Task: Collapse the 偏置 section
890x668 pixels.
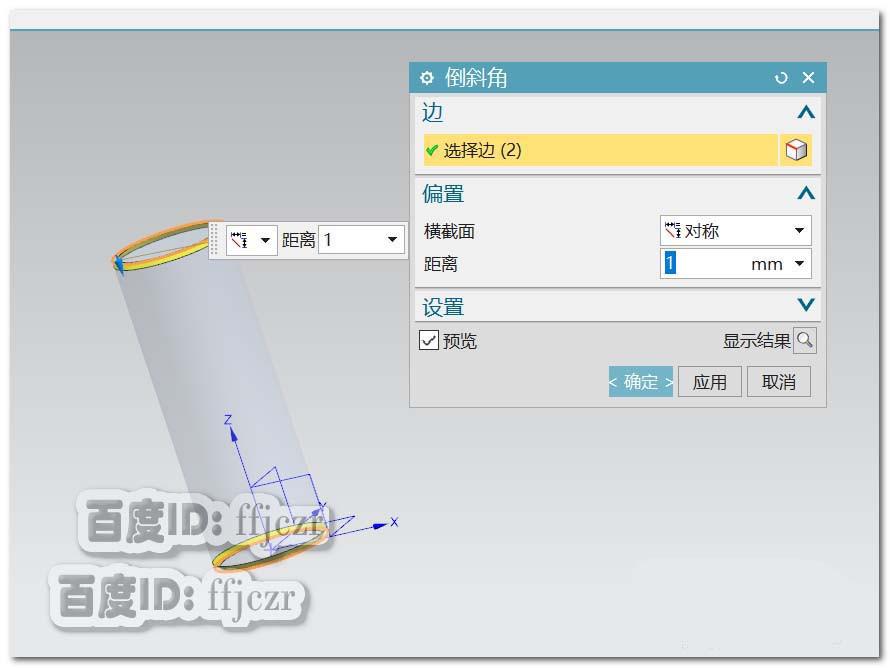Action: coord(806,193)
